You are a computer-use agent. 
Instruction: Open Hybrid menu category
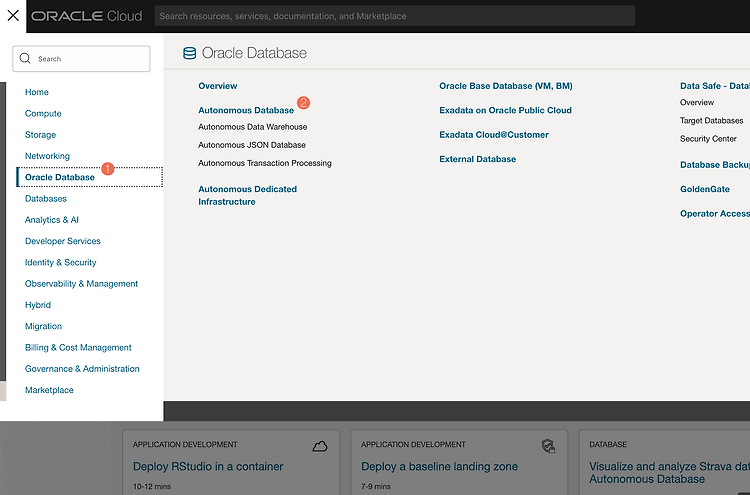(x=38, y=305)
